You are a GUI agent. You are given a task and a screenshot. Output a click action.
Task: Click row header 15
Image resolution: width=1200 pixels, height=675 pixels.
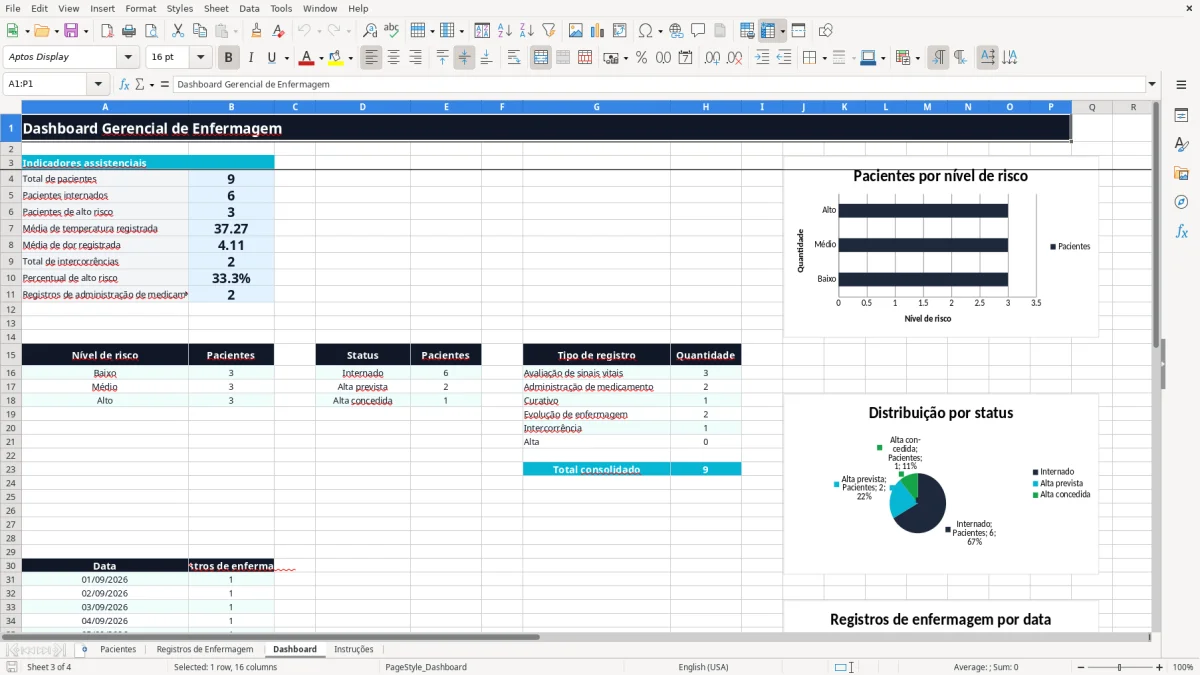pos(11,355)
